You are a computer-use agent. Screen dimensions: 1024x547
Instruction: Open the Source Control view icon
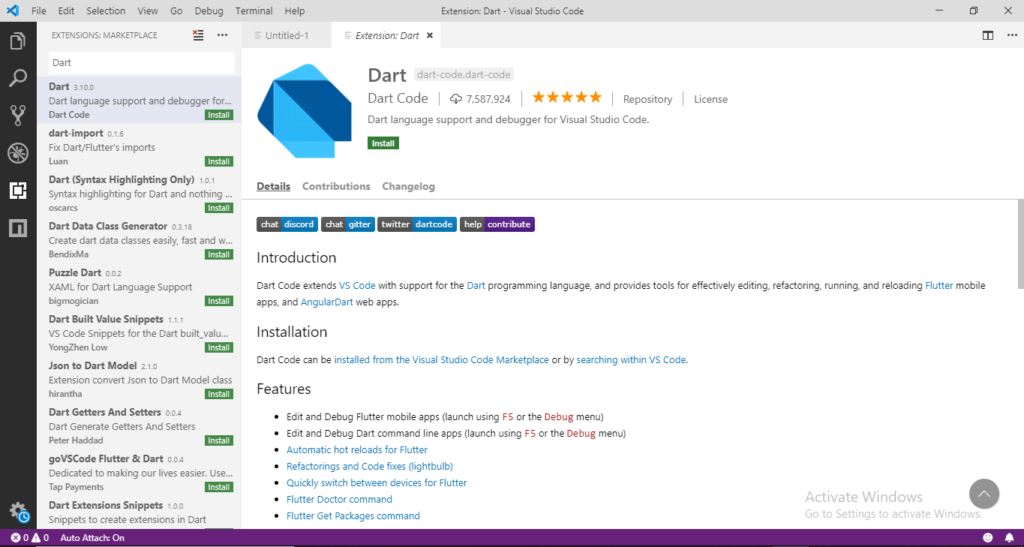tap(18, 116)
